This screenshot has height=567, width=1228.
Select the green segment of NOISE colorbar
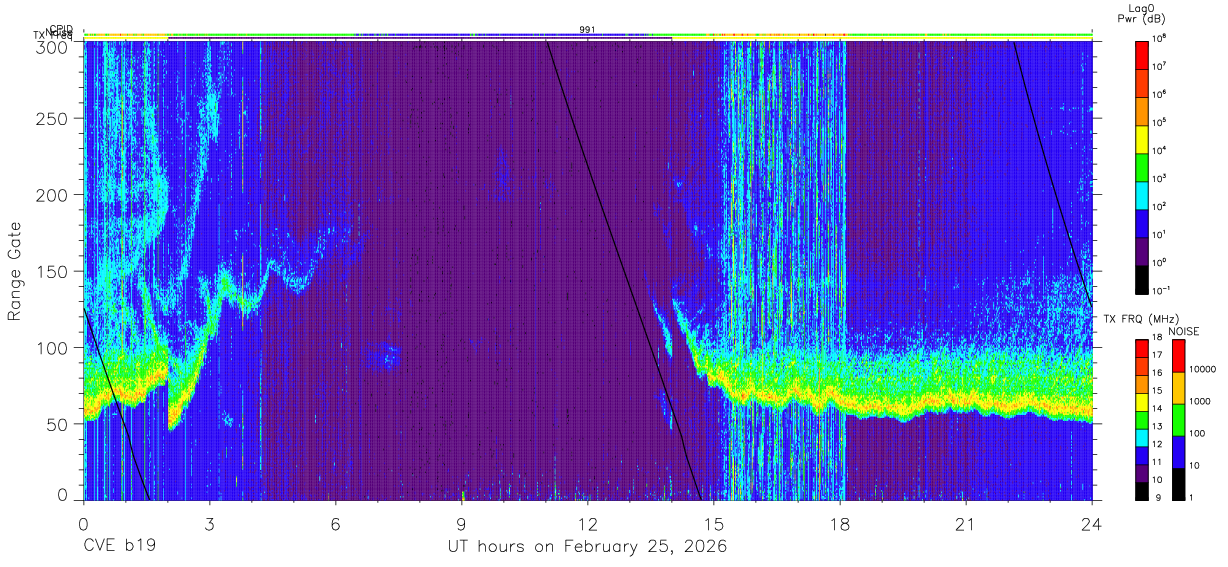click(1178, 419)
